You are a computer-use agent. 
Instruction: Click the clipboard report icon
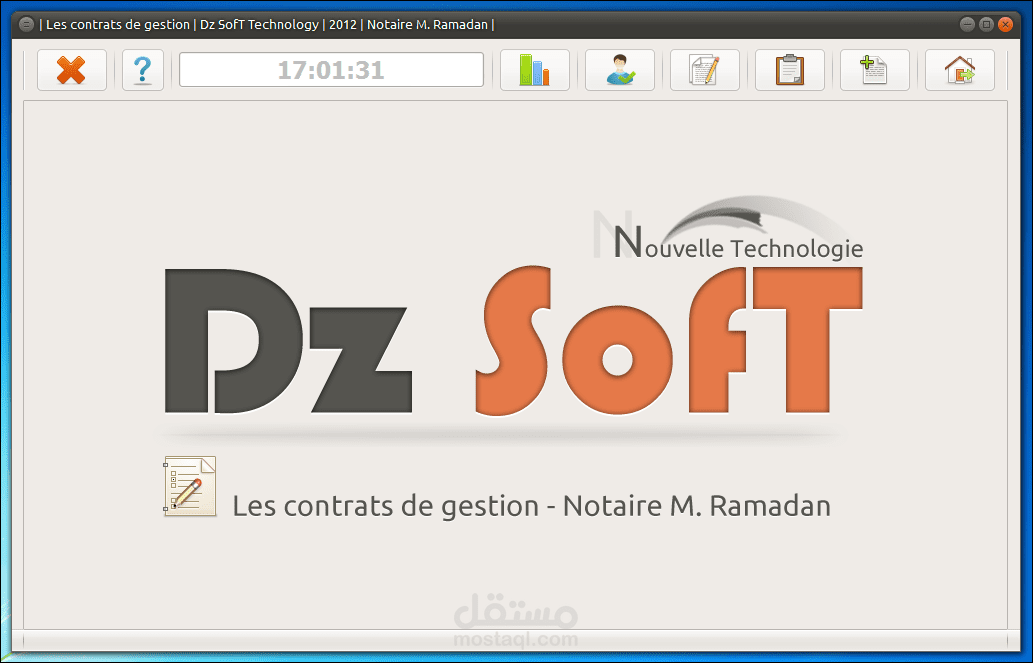(x=789, y=69)
